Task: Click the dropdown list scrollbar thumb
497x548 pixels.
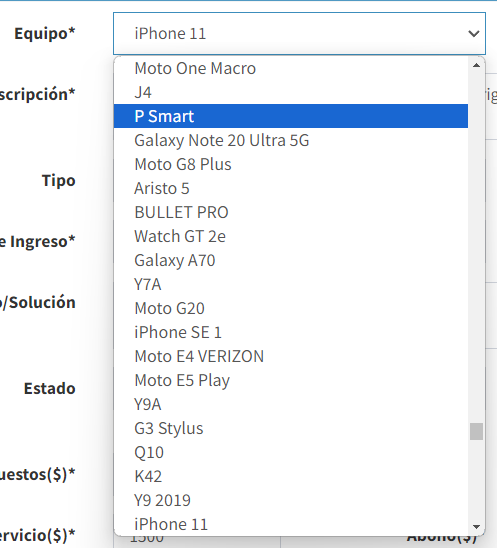Action: point(476,431)
